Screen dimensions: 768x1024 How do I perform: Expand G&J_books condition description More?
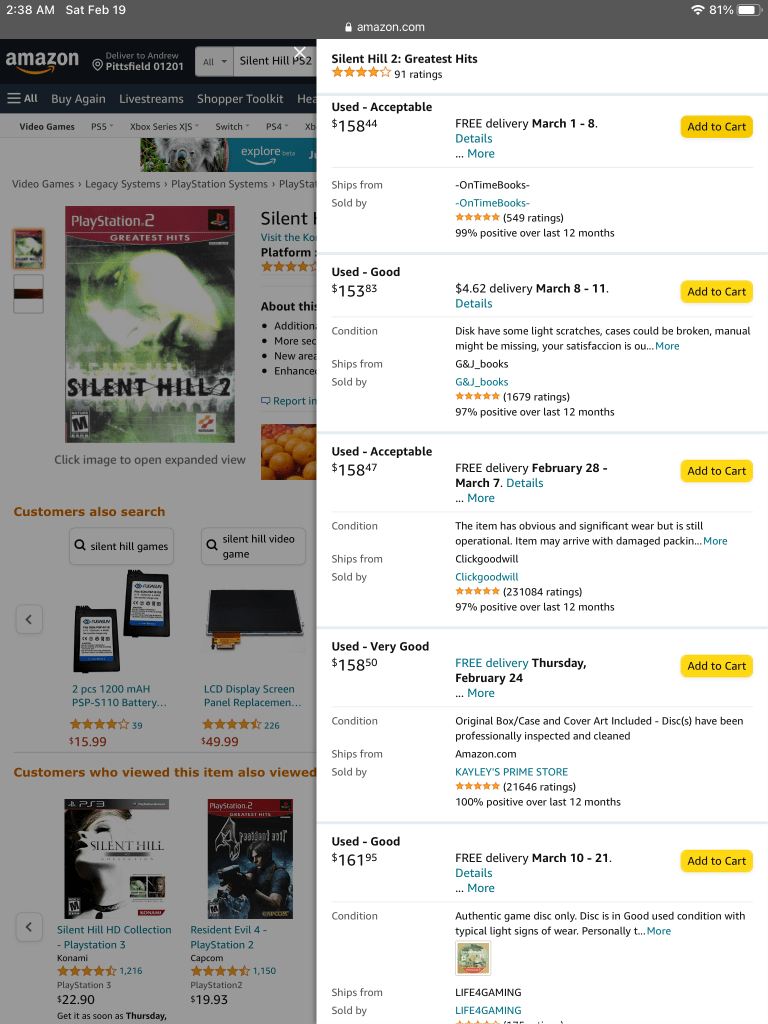tap(667, 346)
